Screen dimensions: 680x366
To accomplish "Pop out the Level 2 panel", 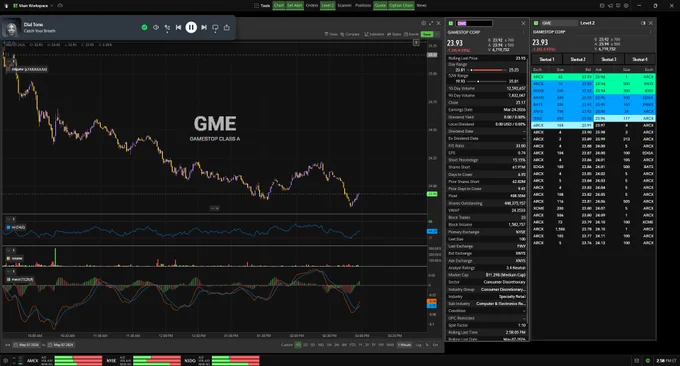I will coord(643,23).
